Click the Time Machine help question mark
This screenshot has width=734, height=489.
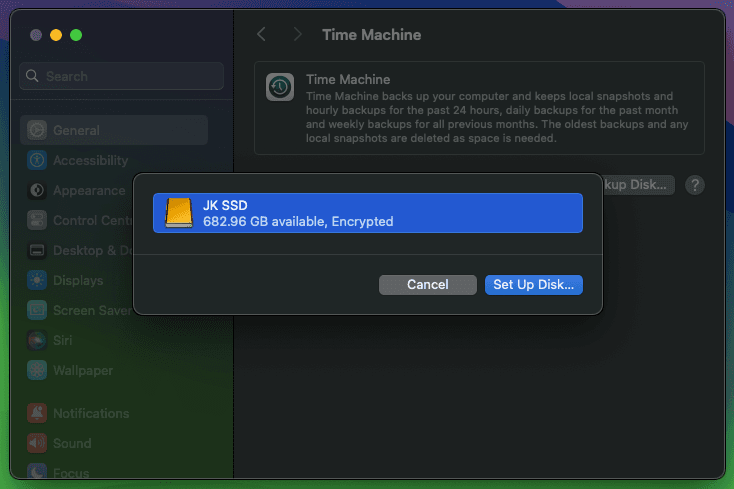tap(695, 185)
